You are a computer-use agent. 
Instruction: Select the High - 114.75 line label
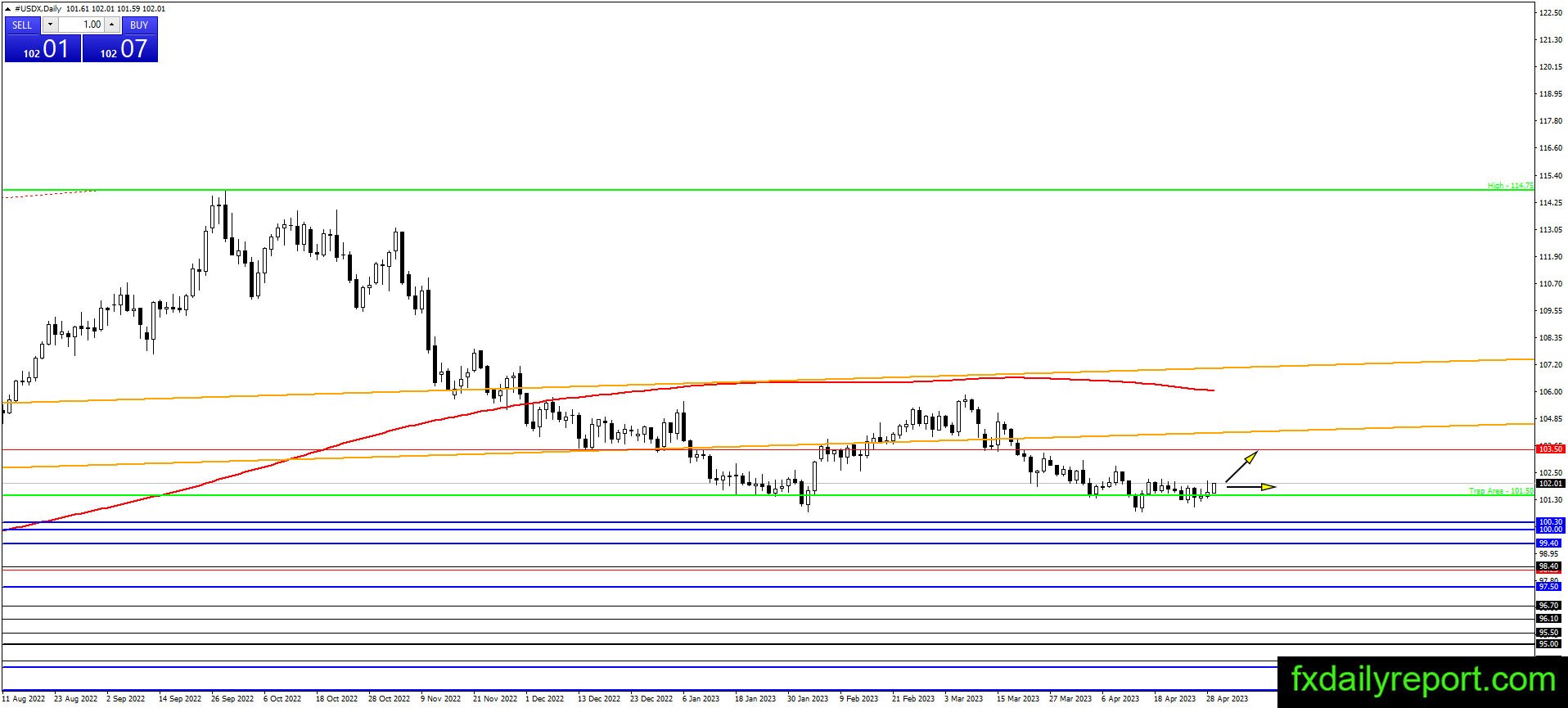1511,186
